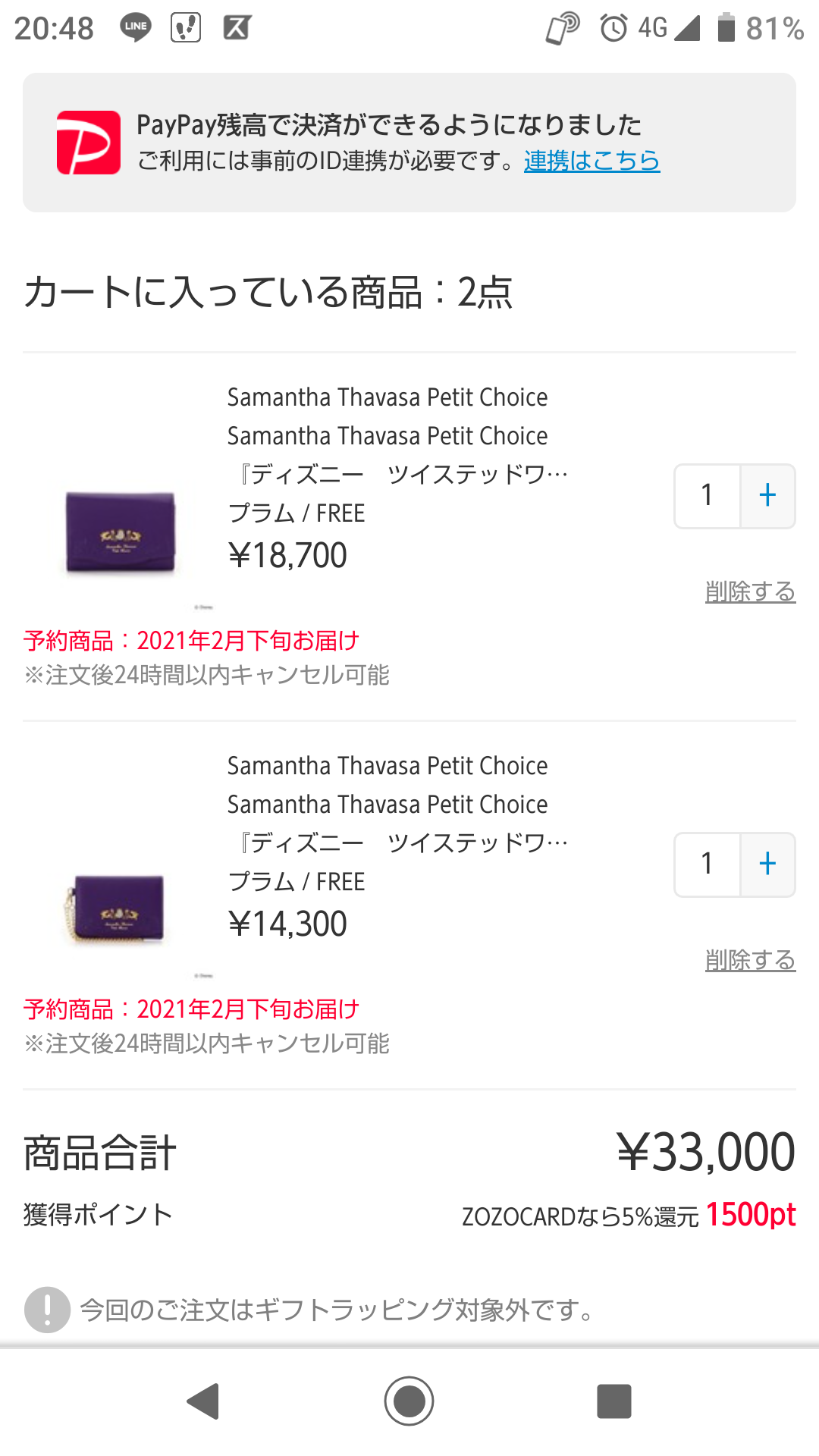Tap the Android recent apps square button
Image resolution: width=819 pixels, height=1456 pixels.
point(614,1401)
